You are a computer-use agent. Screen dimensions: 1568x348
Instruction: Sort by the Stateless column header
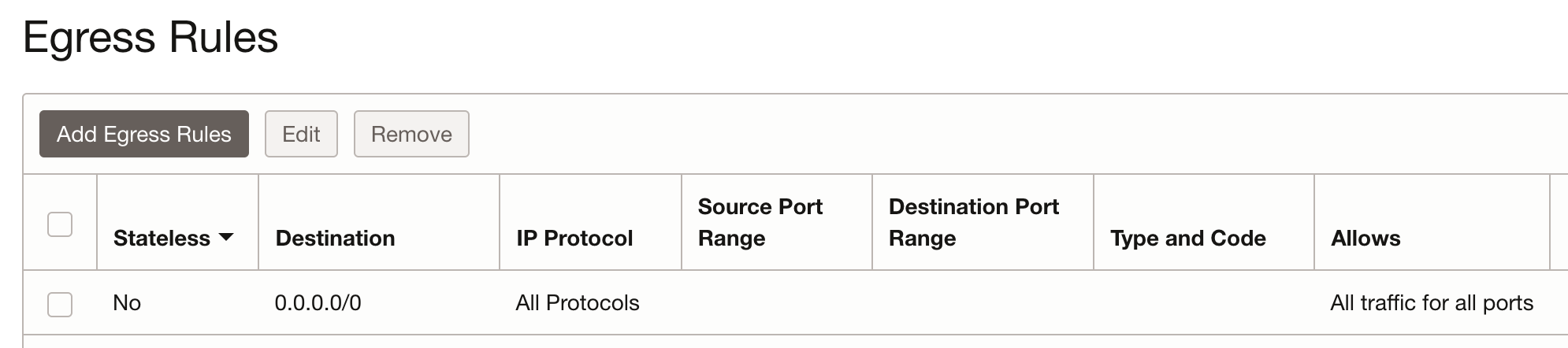pos(162,238)
